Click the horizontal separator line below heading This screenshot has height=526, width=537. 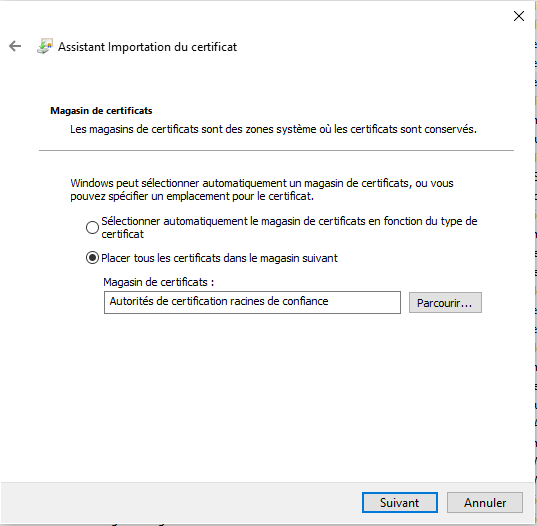coord(276,150)
